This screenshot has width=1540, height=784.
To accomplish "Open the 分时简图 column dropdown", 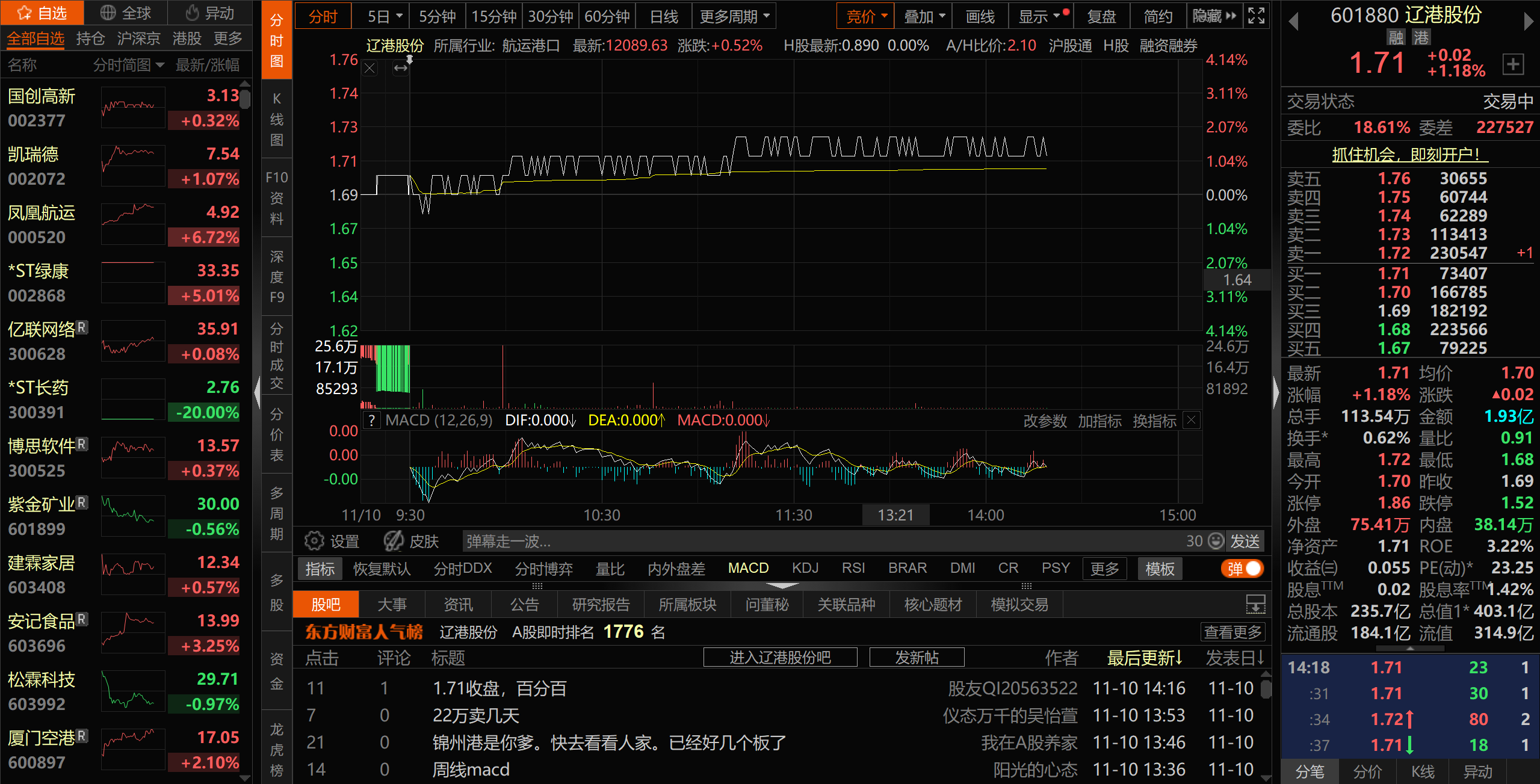I will click(x=128, y=65).
